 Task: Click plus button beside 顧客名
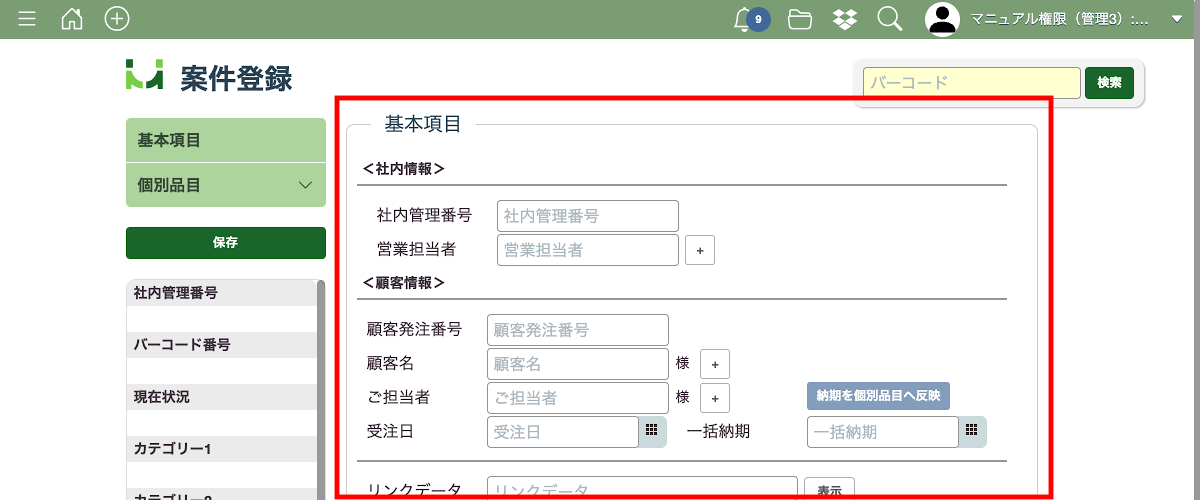point(714,364)
